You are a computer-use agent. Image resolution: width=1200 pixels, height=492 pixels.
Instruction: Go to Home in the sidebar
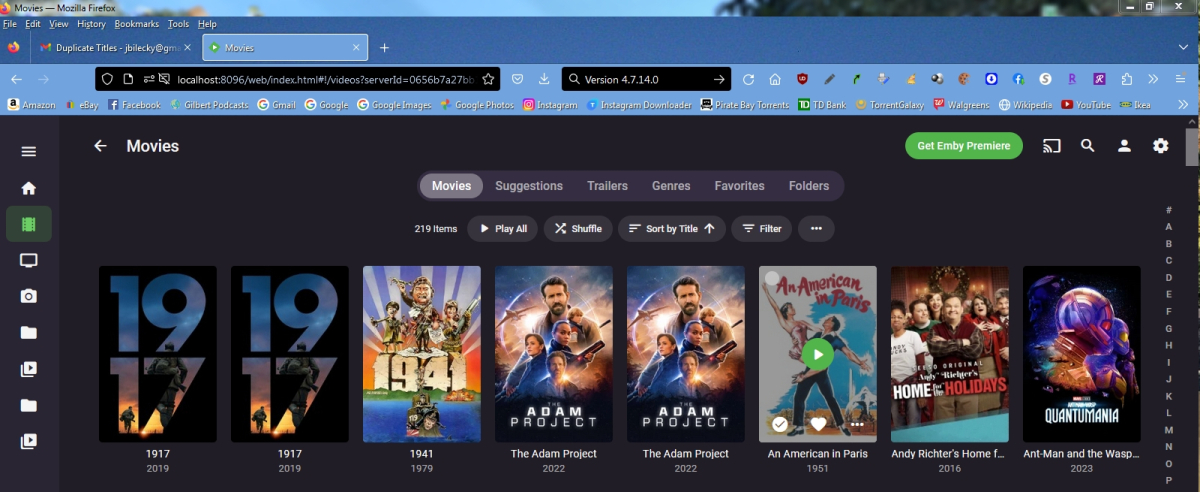point(29,188)
